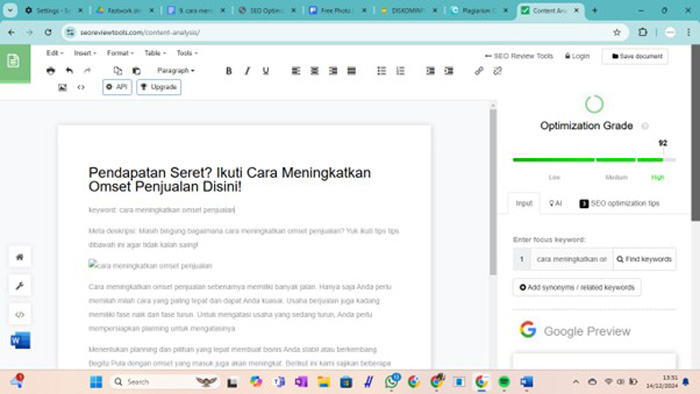This screenshot has width=700, height=394.
Task: Switch to the Settings browser tab
Action: pyautogui.click(x=54, y=10)
